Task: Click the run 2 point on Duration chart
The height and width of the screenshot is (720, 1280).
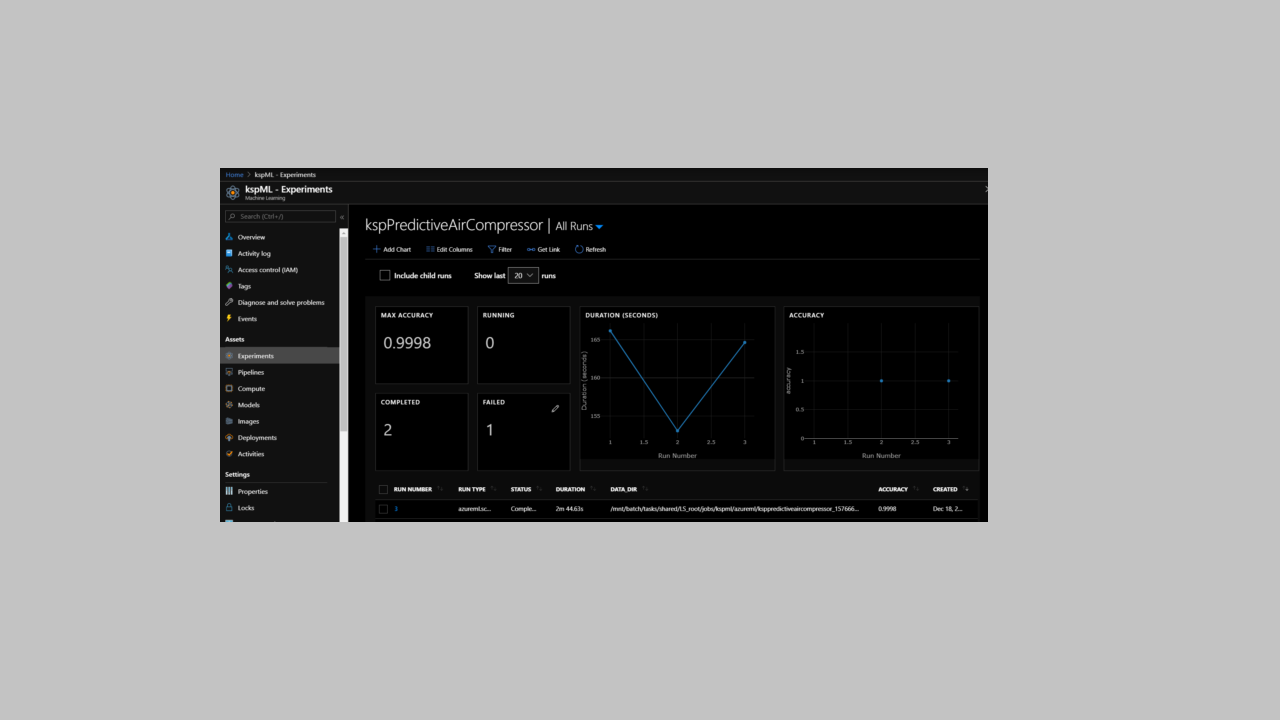Action: click(x=677, y=431)
